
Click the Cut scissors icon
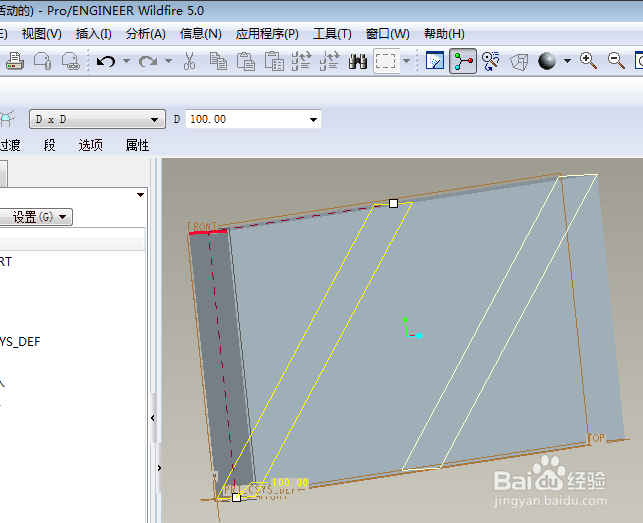click(x=189, y=61)
